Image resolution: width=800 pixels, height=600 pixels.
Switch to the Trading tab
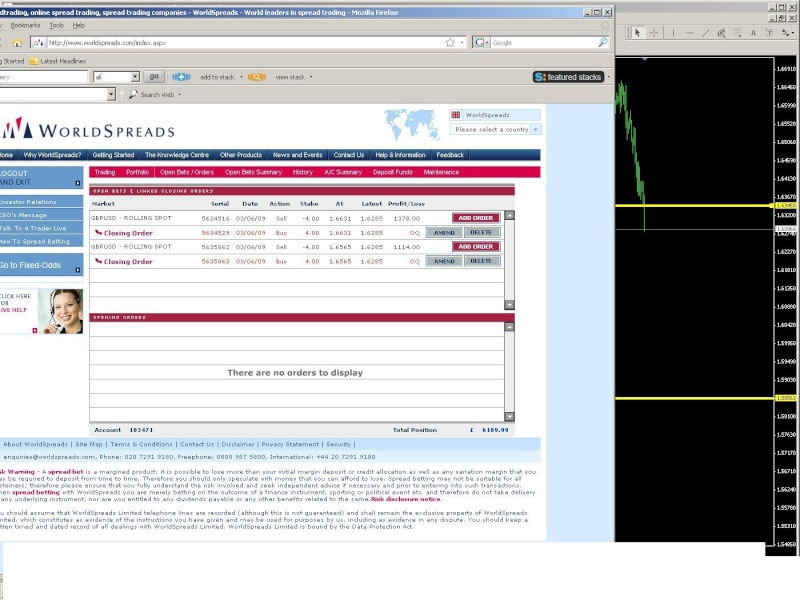(x=105, y=172)
